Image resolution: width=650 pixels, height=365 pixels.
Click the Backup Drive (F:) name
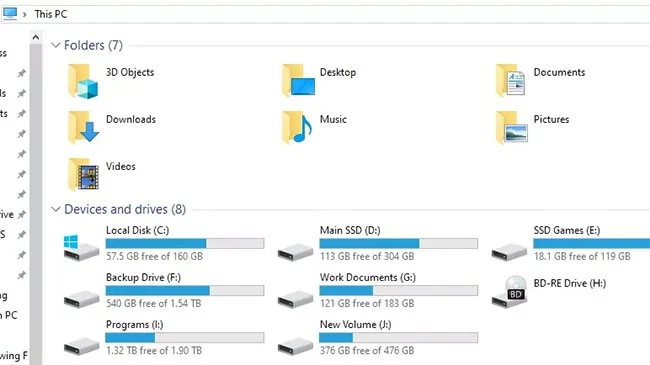143,277
